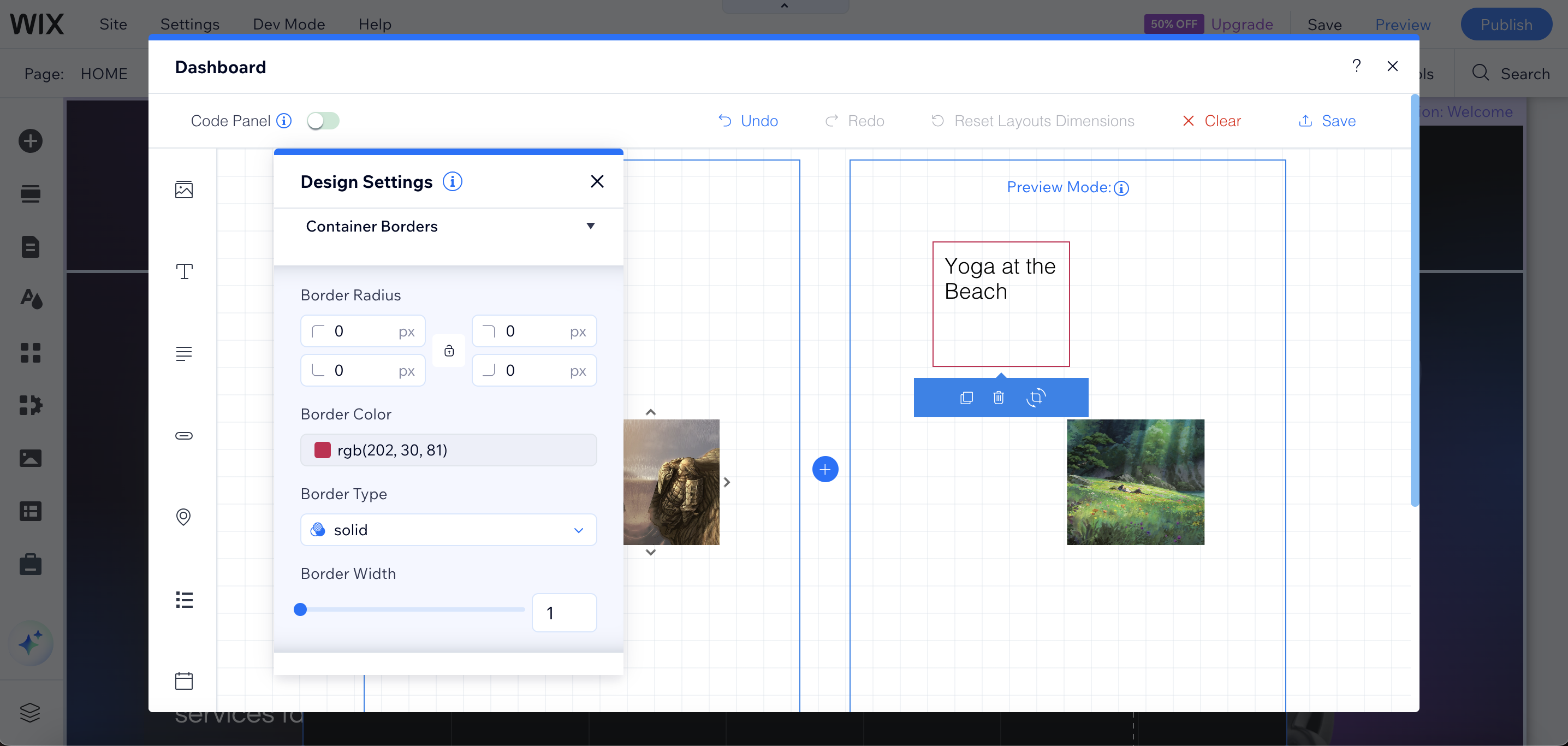Screen dimensions: 1568x746
Task: Select the text element tool
Action: click(184, 271)
